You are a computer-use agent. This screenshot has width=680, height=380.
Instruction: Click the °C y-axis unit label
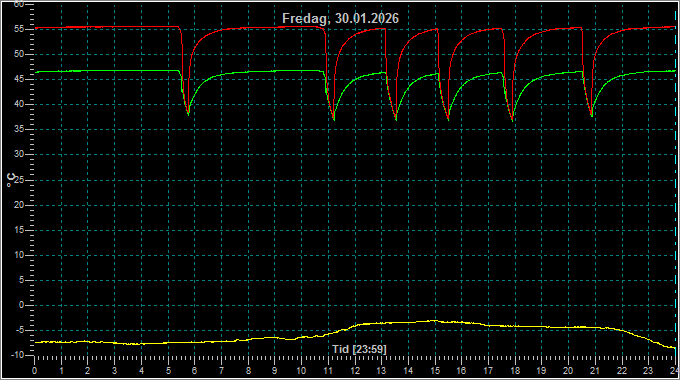click(11, 180)
